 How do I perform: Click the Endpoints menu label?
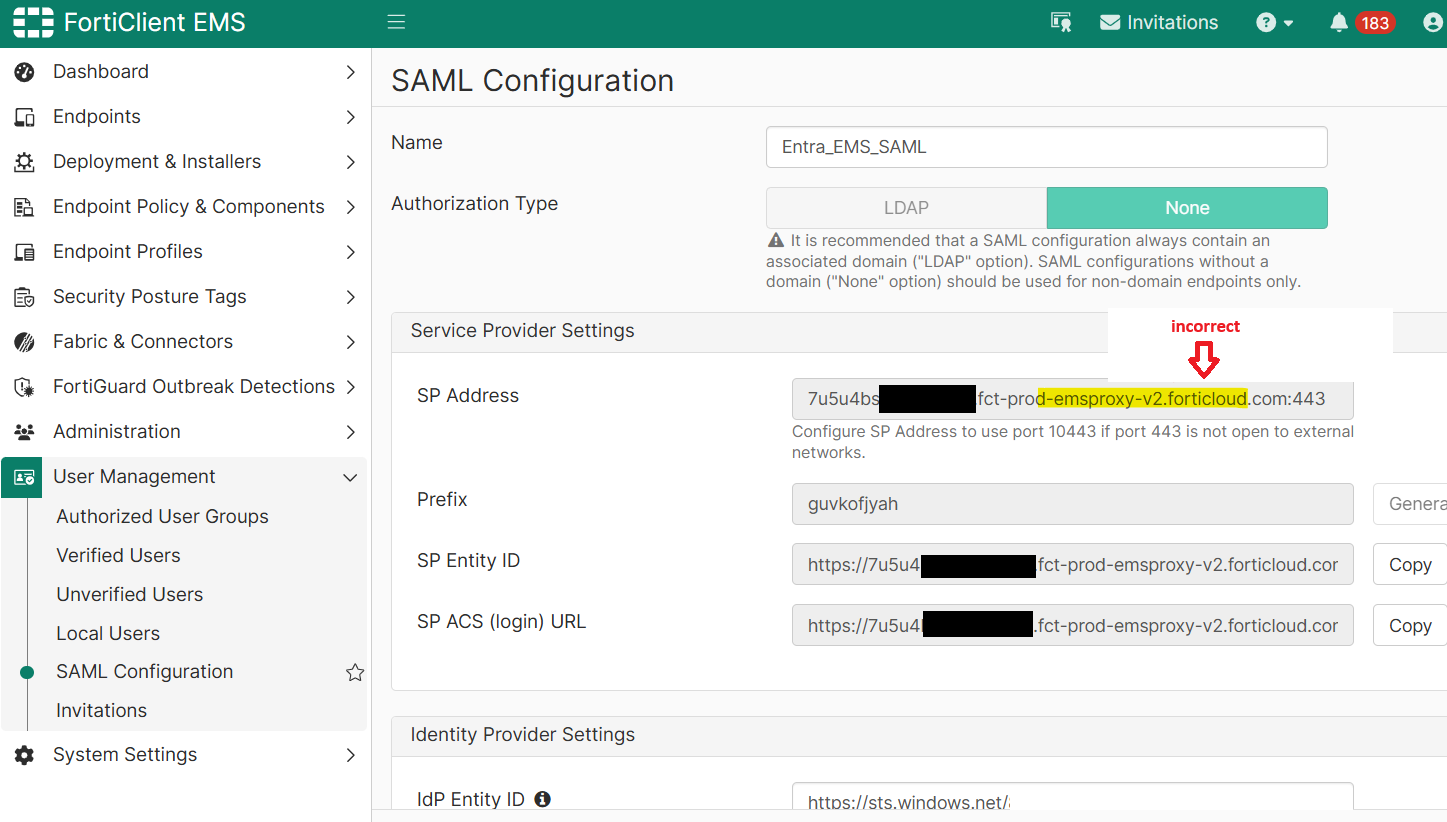point(97,117)
